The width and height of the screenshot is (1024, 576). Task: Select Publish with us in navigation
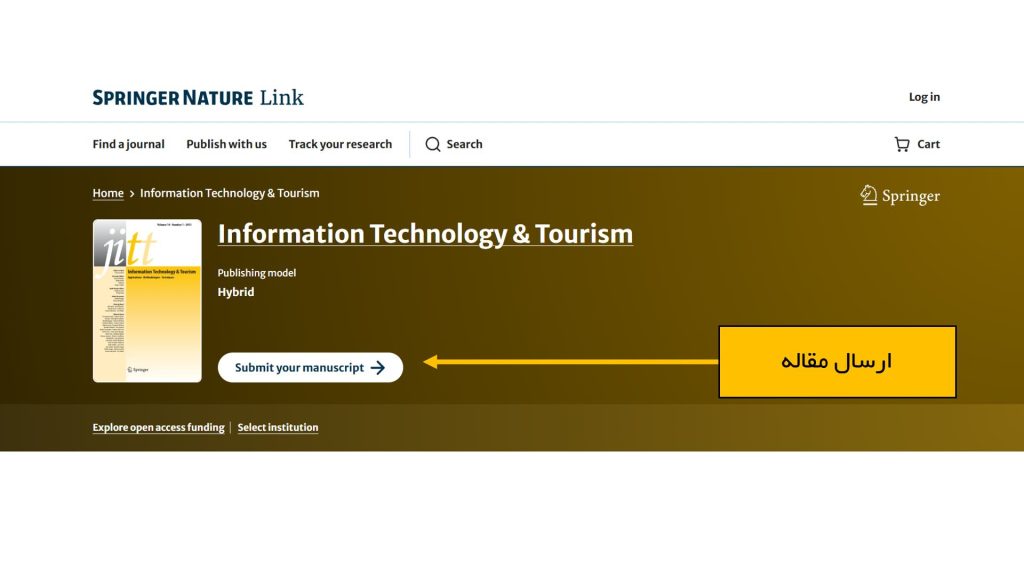(x=226, y=144)
